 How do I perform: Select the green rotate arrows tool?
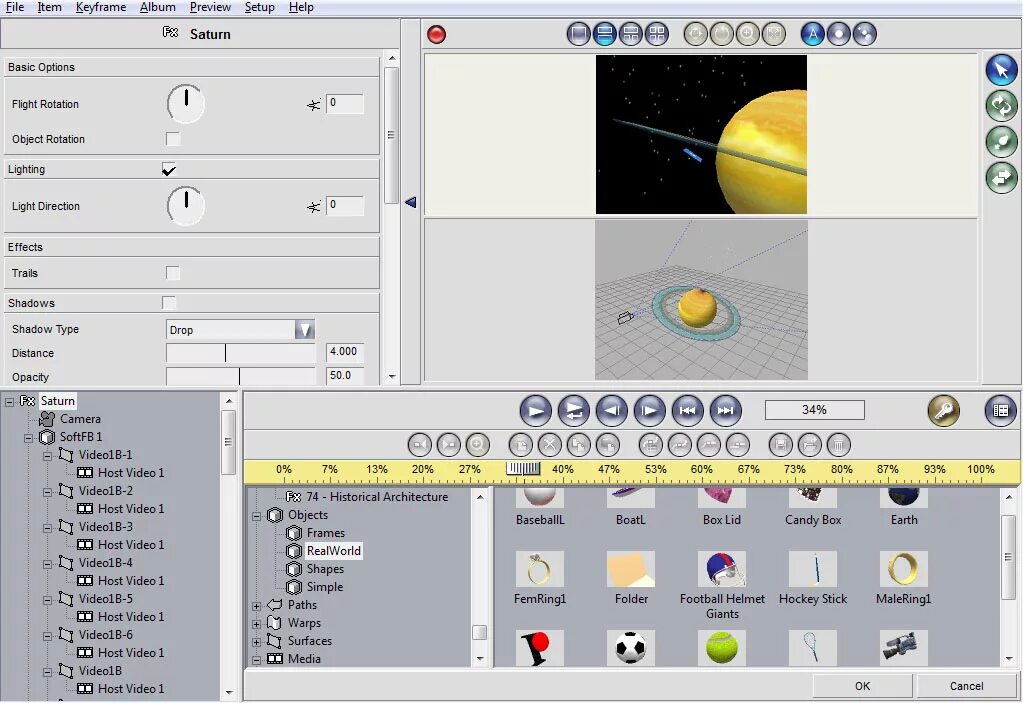point(1001,106)
